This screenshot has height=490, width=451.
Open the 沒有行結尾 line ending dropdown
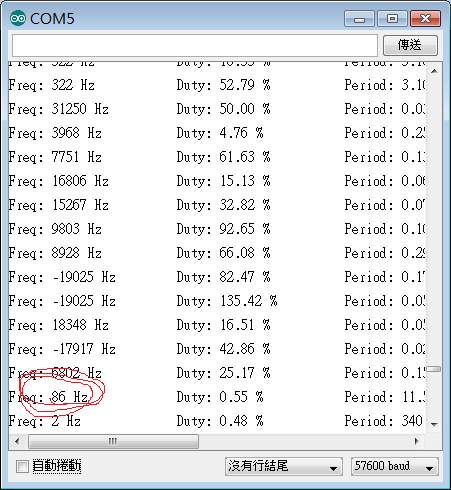point(284,466)
